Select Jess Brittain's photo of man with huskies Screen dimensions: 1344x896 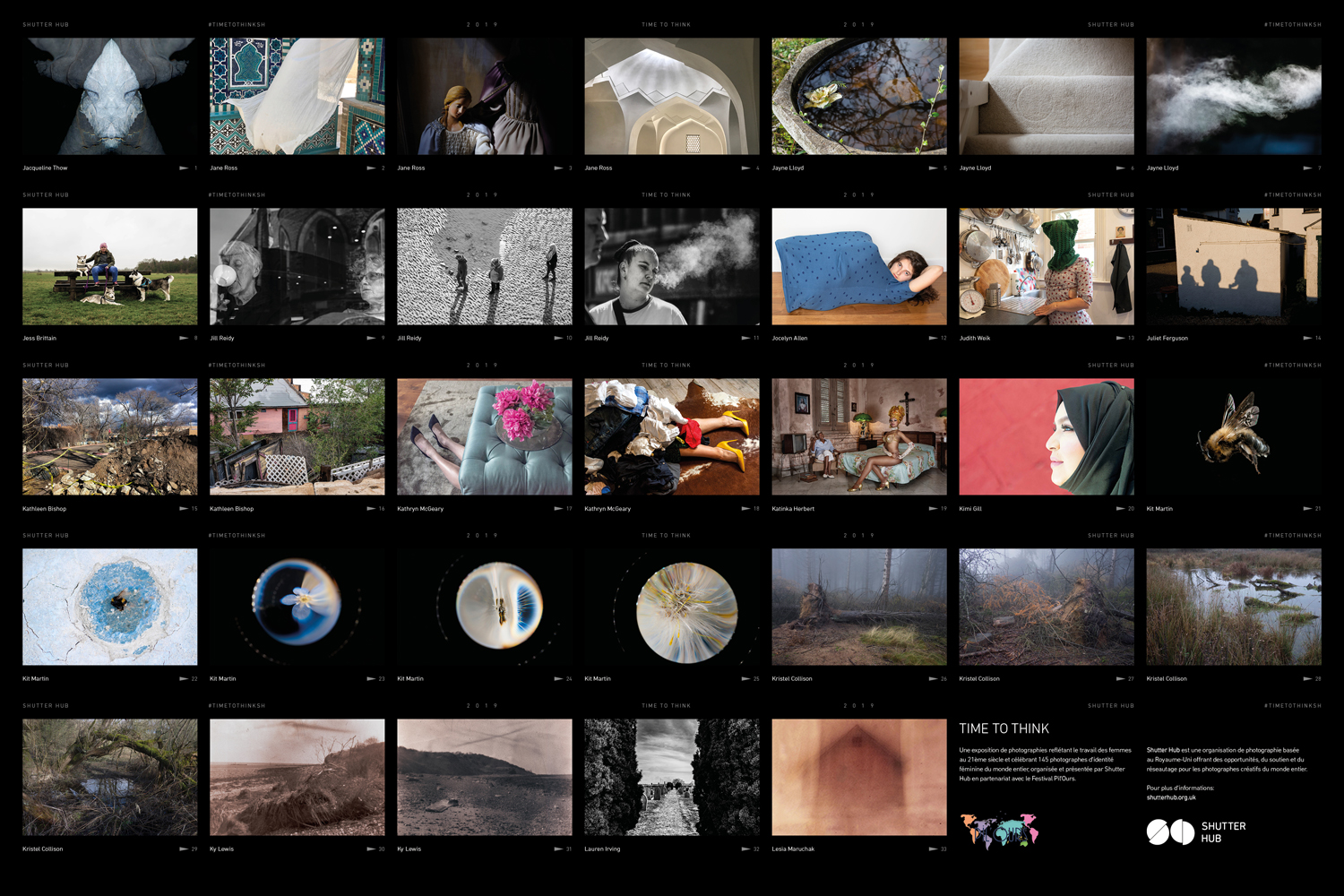click(109, 266)
